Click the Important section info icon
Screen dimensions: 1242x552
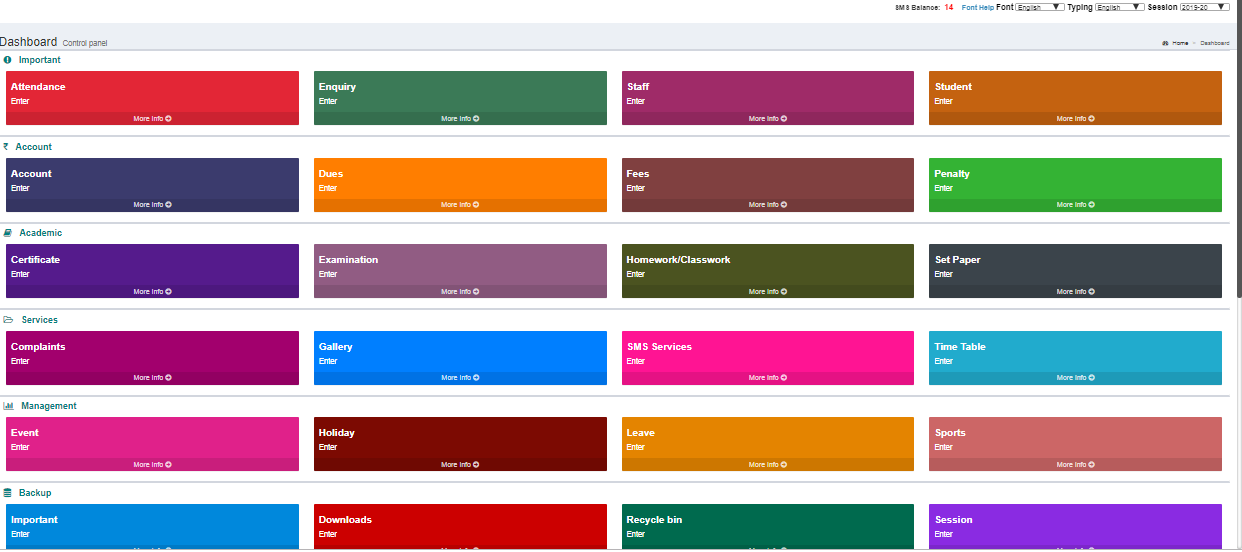(x=8, y=60)
